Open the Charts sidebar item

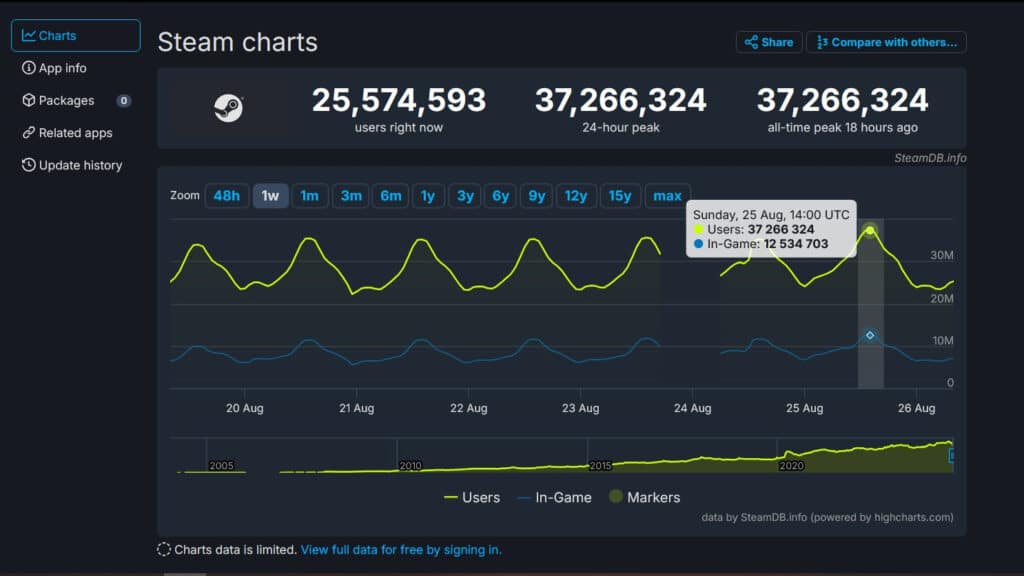[x=76, y=35]
